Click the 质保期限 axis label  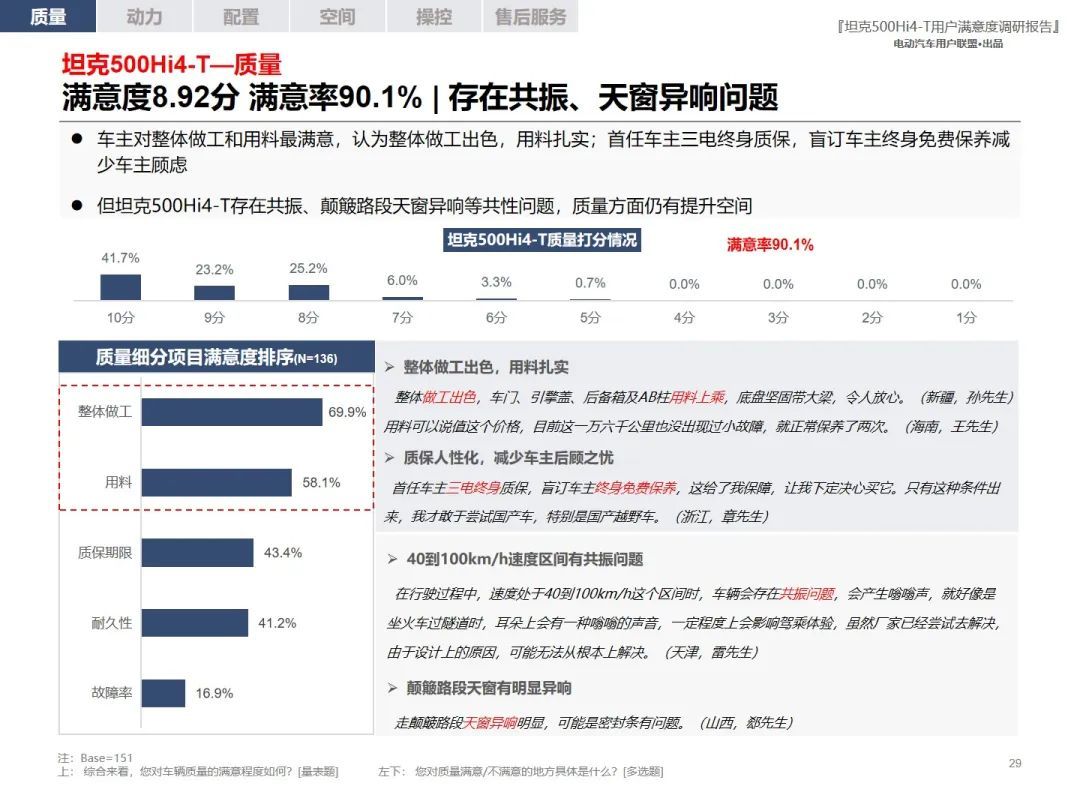click(x=105, y=552)
